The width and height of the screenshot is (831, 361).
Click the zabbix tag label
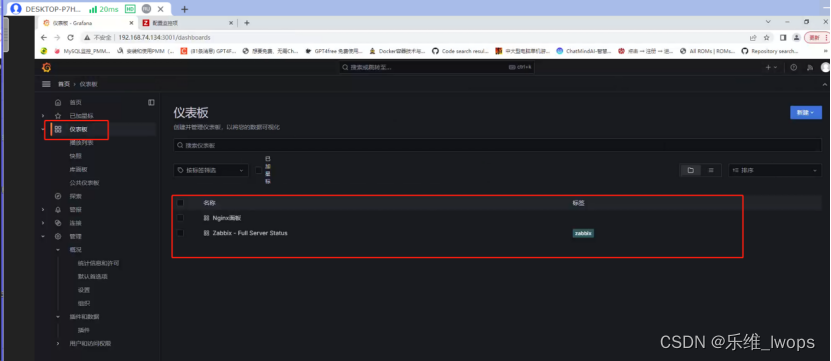coord(583,233)
